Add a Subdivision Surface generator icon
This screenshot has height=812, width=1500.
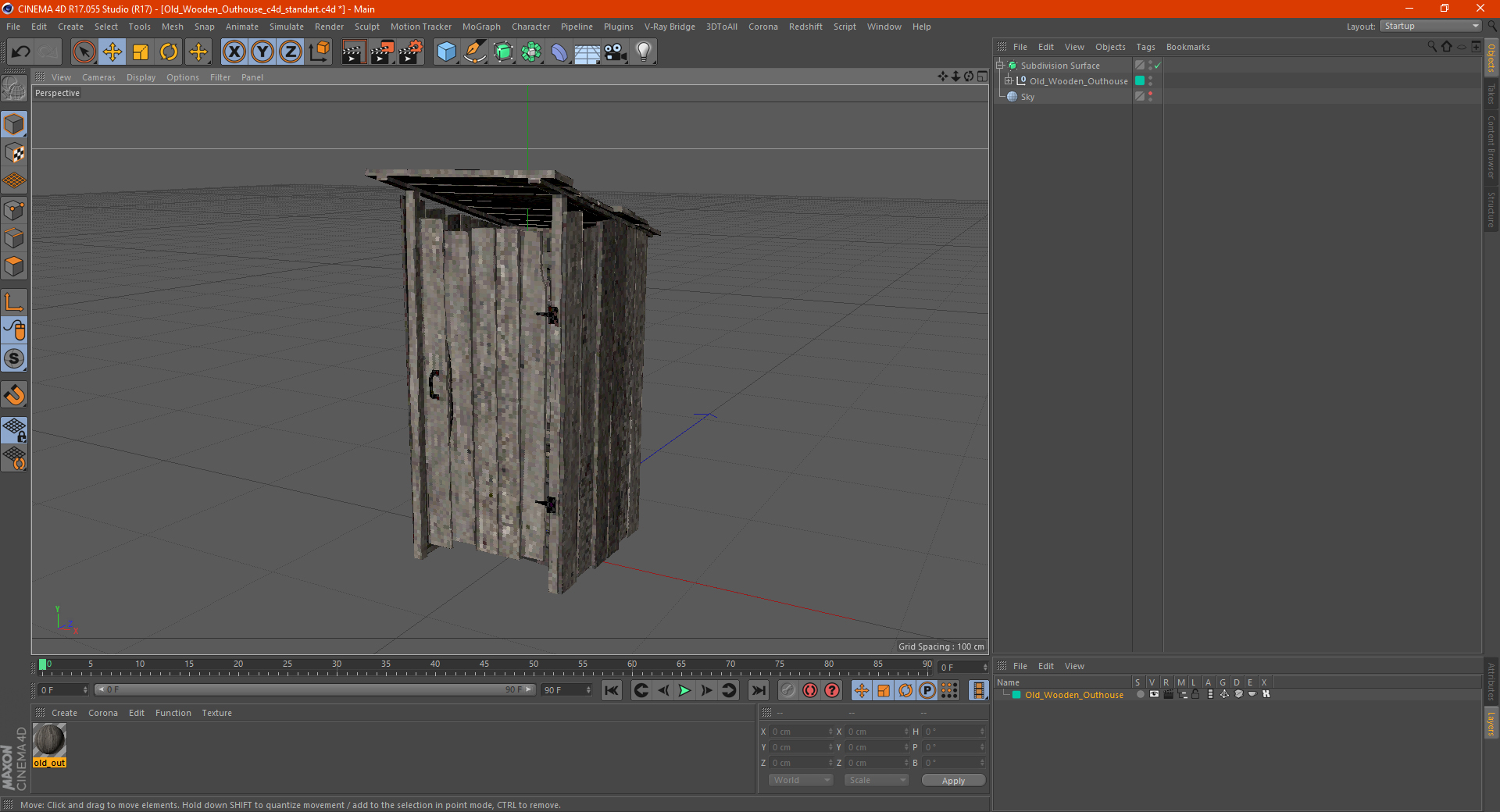point(503,52)
